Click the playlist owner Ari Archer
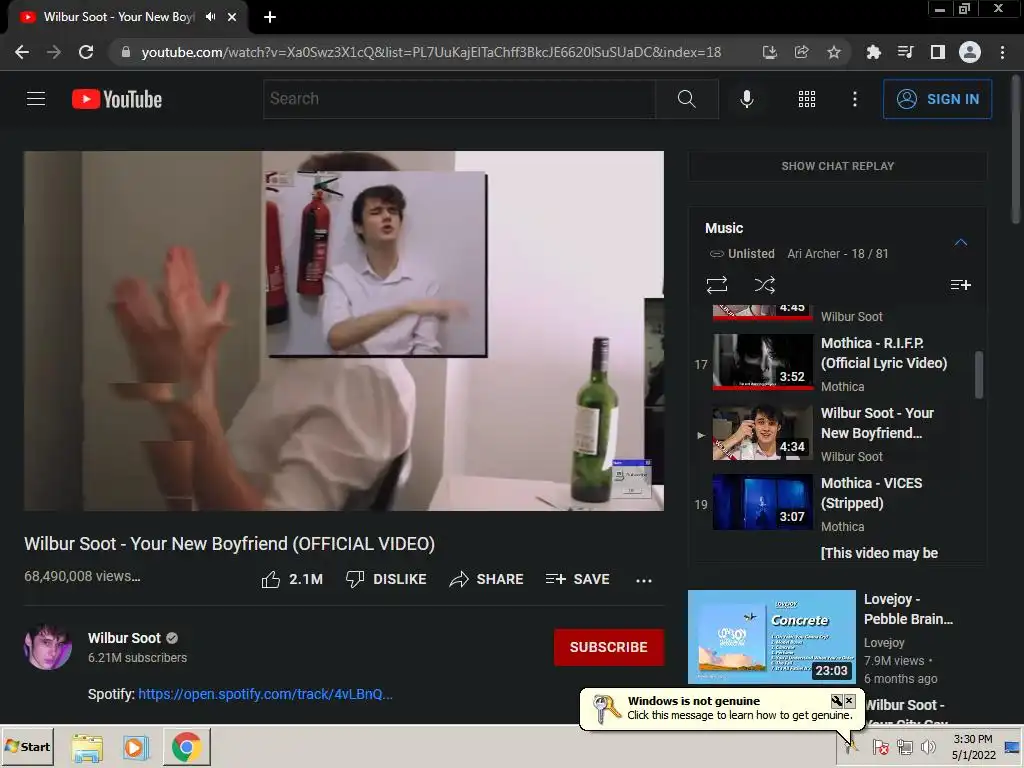Viewport: 1024px width, 768px height. [x=814, y=253]
